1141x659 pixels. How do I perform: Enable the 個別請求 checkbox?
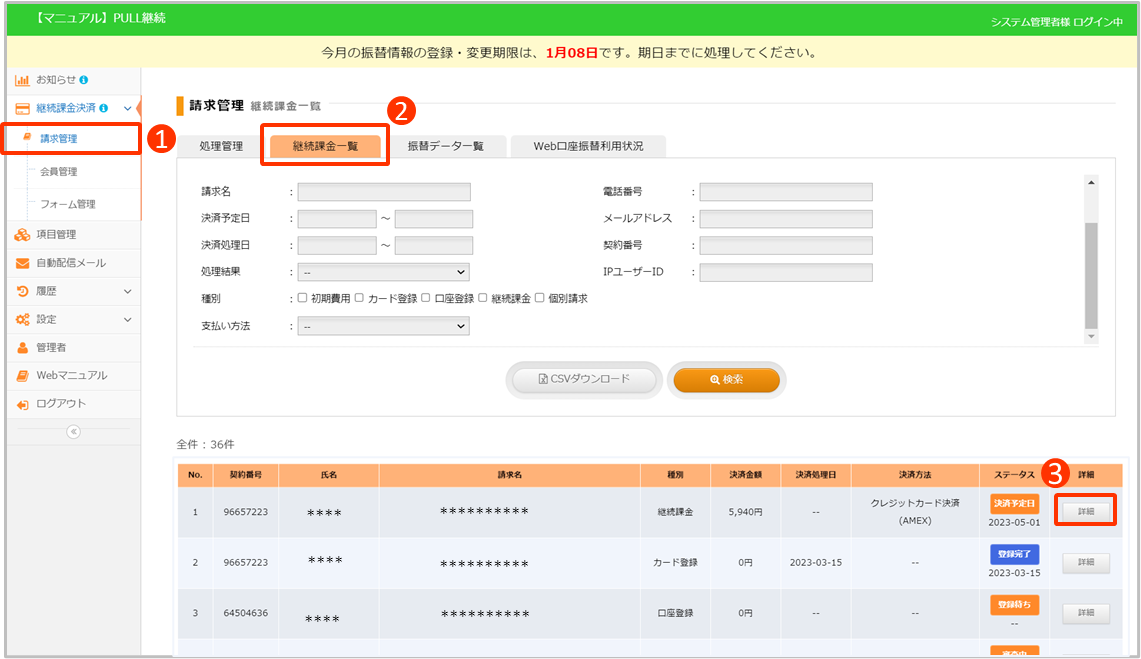tap(540, 298)
